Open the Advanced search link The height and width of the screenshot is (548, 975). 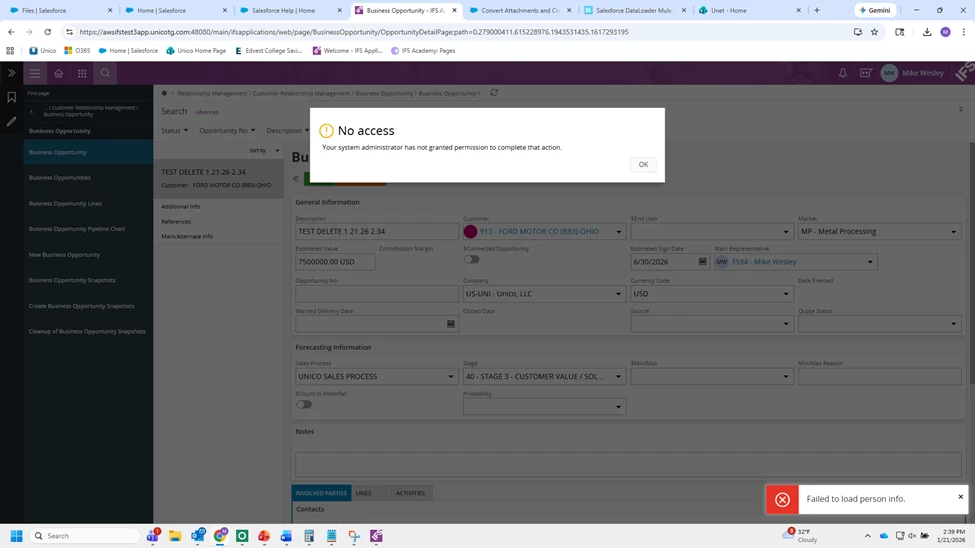click(206, 112)
